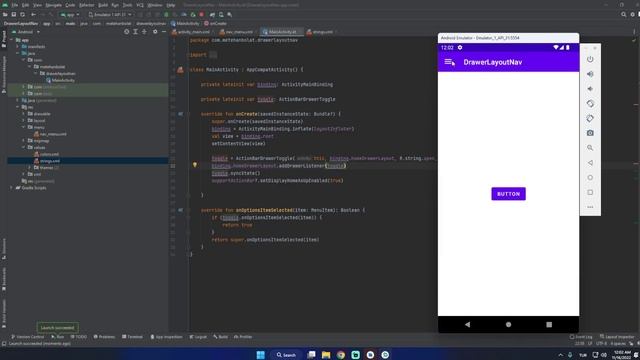
Task: Rotate the emulator right
Action: pyautogui.click(x=590, y=118)
